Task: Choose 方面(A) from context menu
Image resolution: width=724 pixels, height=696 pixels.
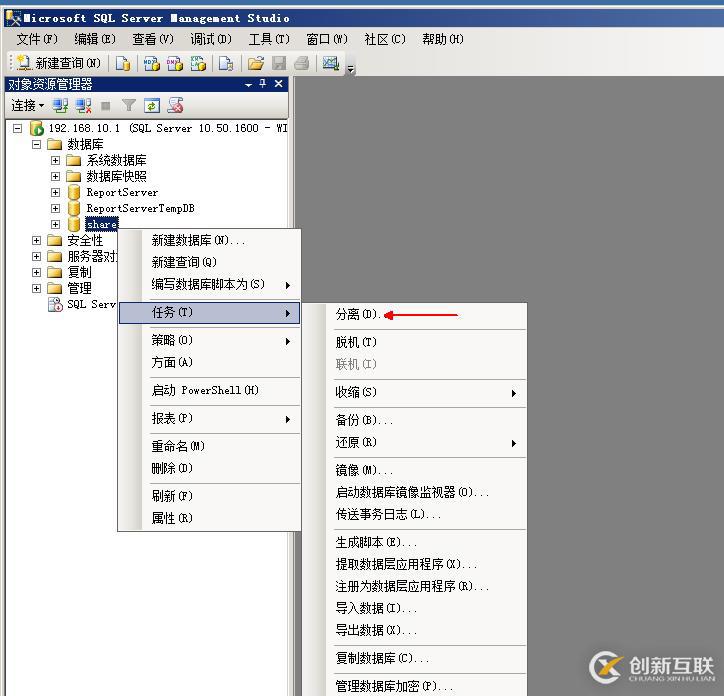Action: pos(209,363)
